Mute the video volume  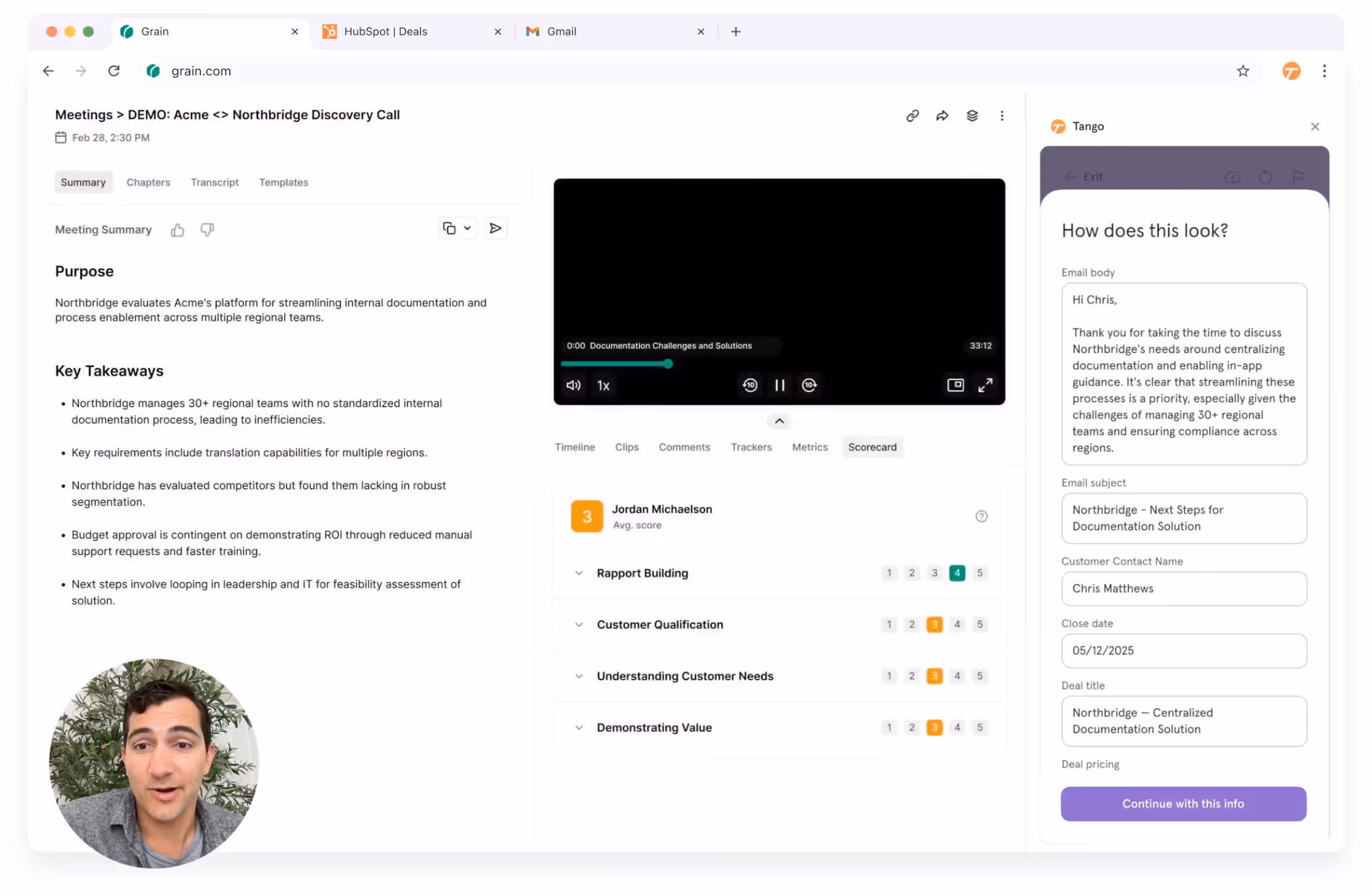click(x=573, y=385)
